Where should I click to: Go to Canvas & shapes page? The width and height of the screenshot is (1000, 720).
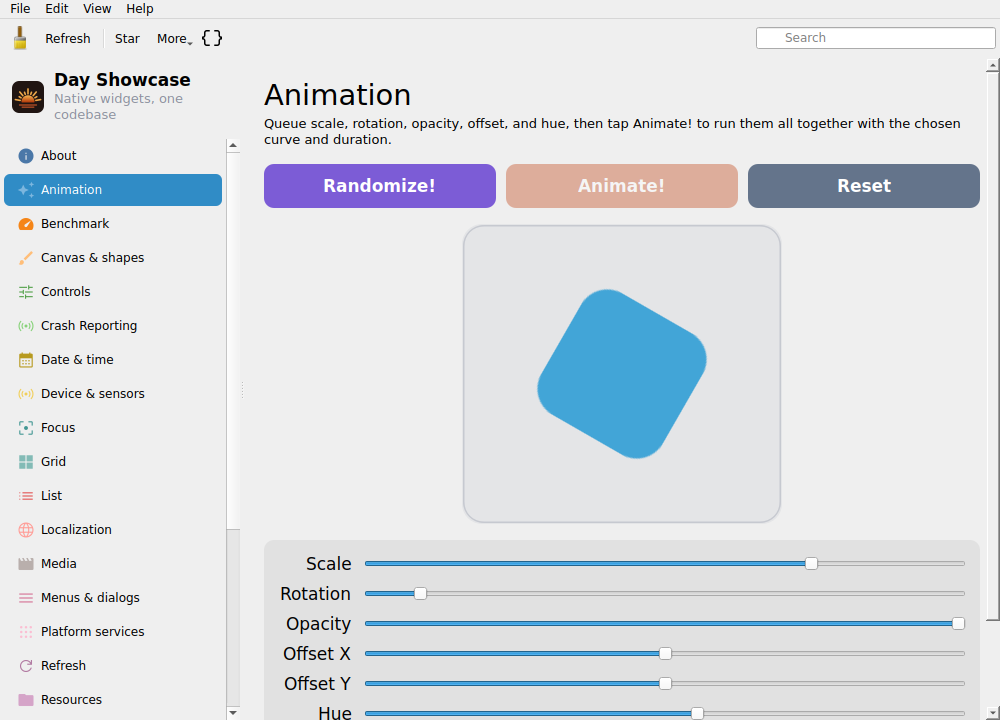coord(113,258)
